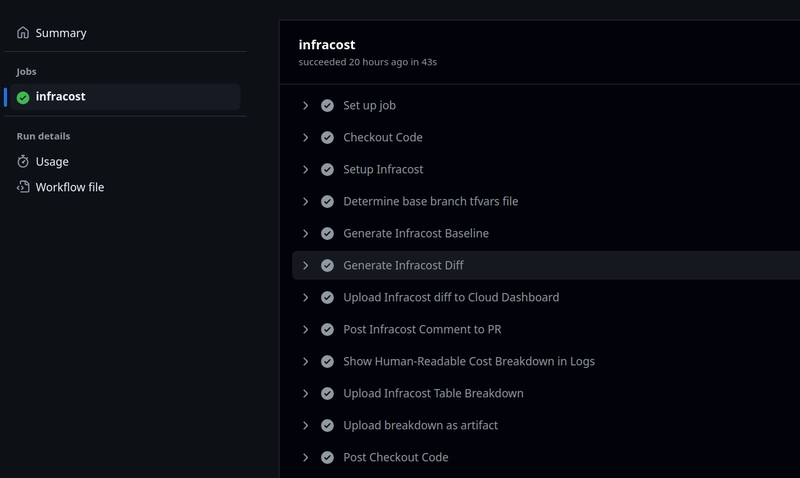
Task: Expand Post Checkout Code step chevron
Action: (x=305, y=458)
